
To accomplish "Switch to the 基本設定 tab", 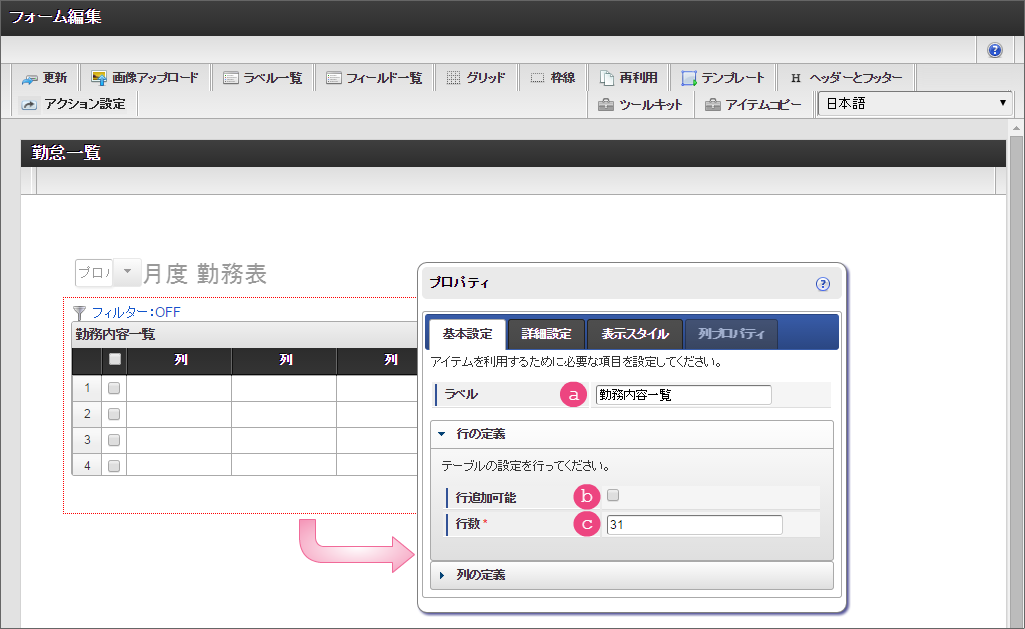I will (467, 334).
